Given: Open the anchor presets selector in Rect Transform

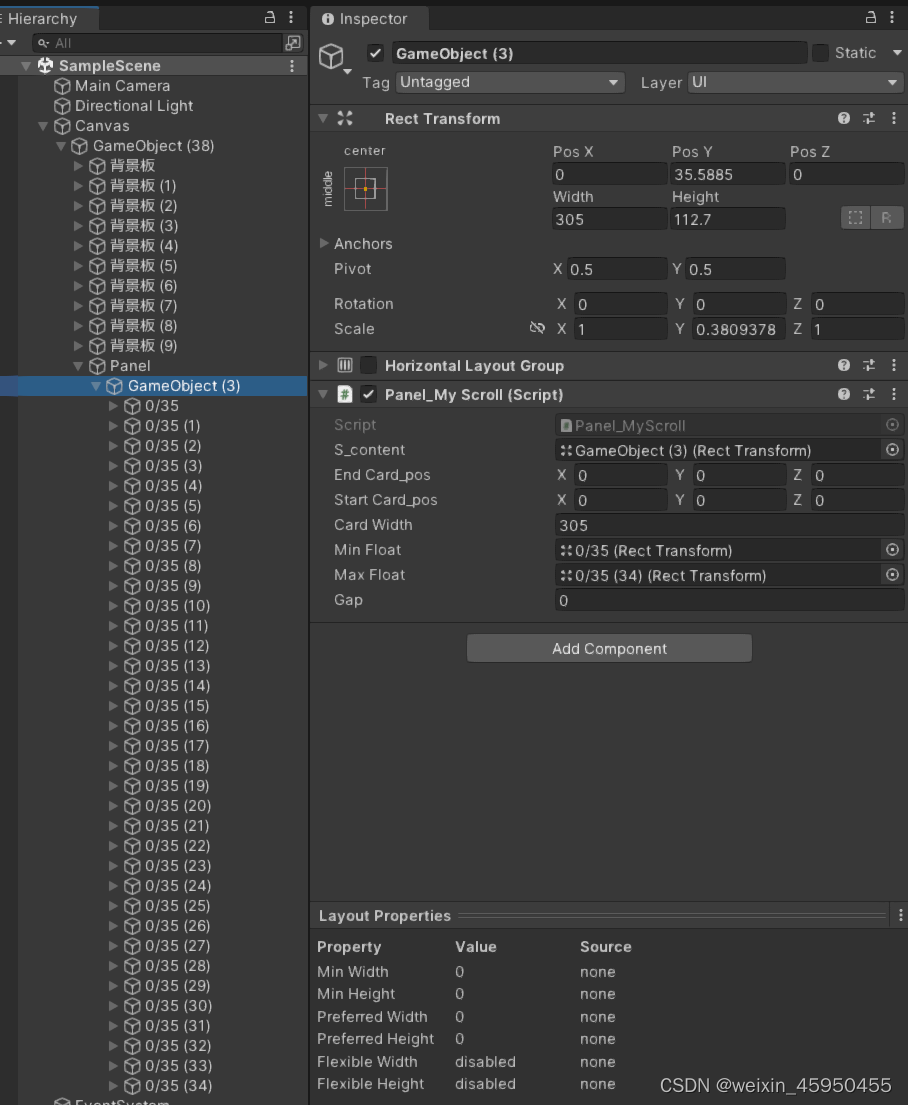Looking at the screenshot, I should pyautogui.click(x=365, y=188).
